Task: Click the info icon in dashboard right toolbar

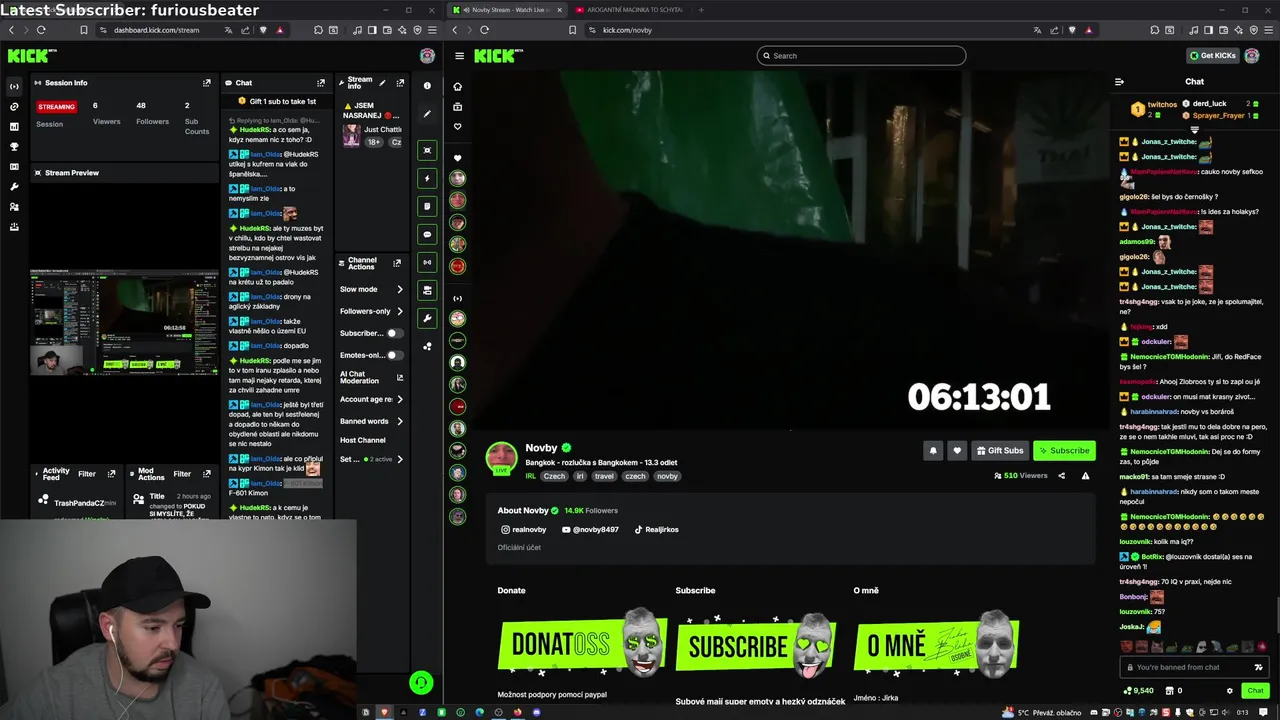Action: tap(427, 86)
